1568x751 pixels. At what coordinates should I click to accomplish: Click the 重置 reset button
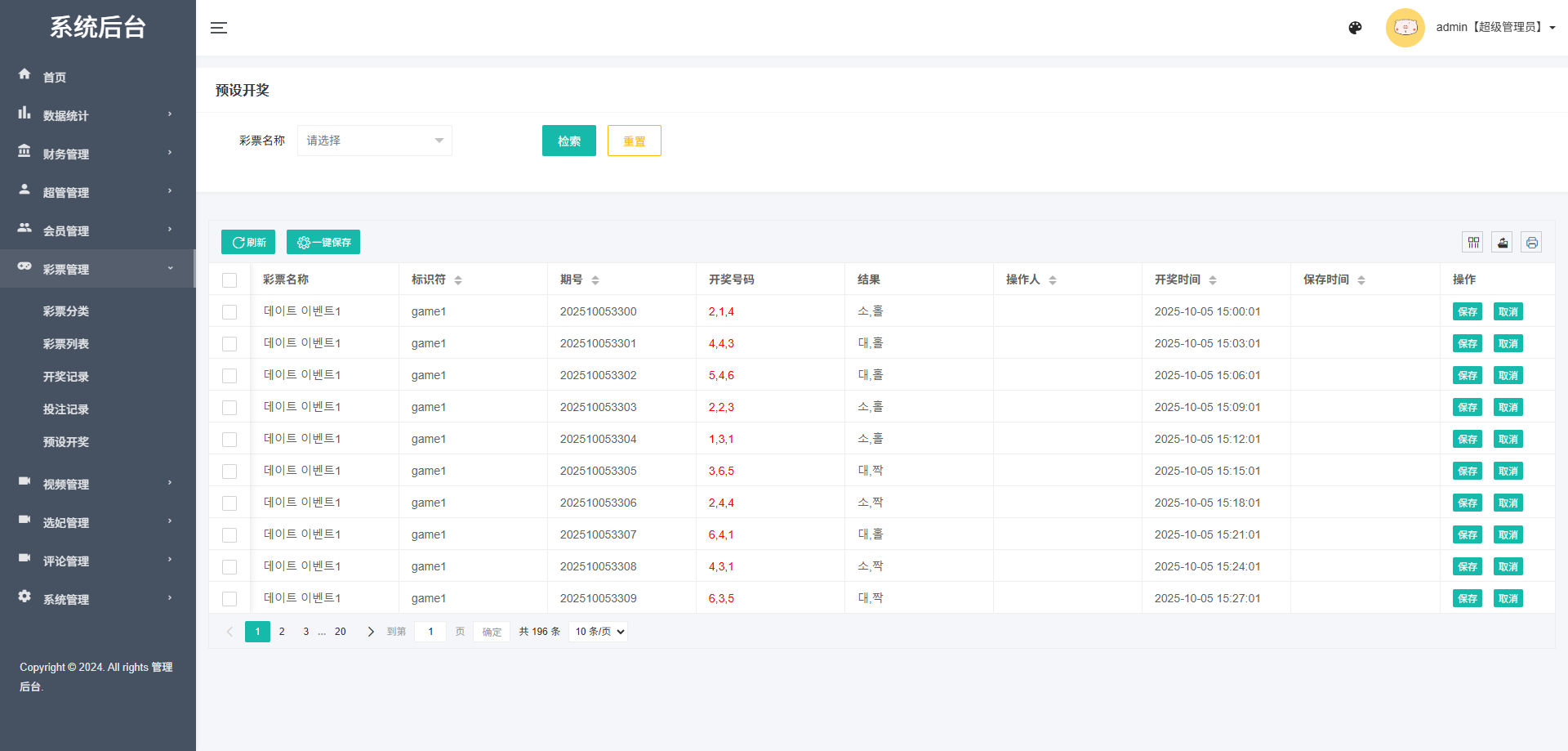[x=634, y=140]
